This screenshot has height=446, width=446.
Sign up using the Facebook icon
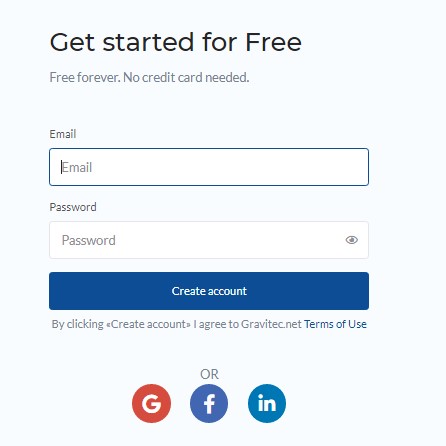[209, 403]
